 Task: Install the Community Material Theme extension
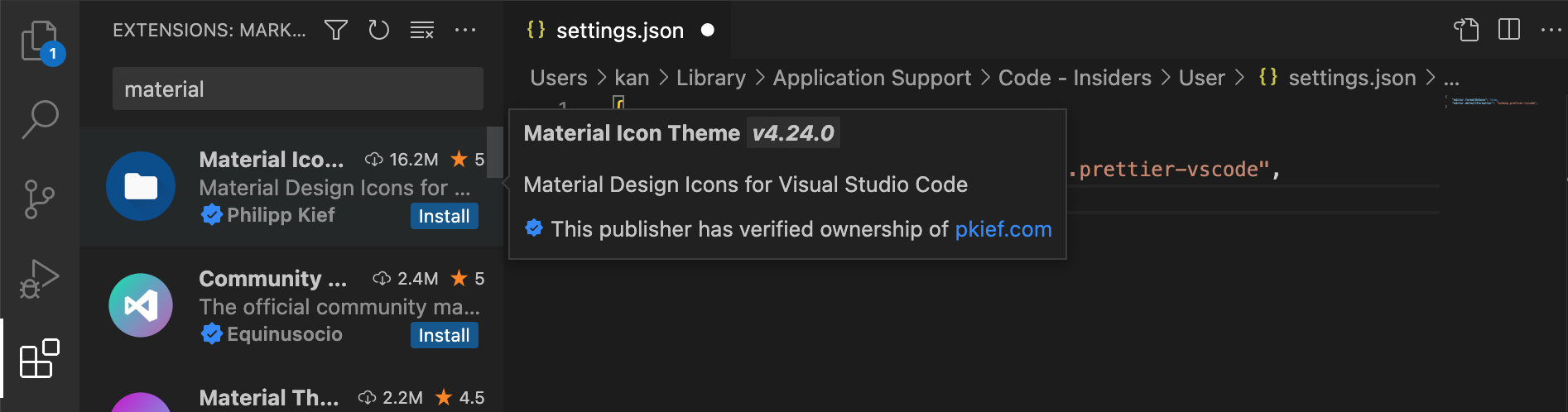coord(444,335)
